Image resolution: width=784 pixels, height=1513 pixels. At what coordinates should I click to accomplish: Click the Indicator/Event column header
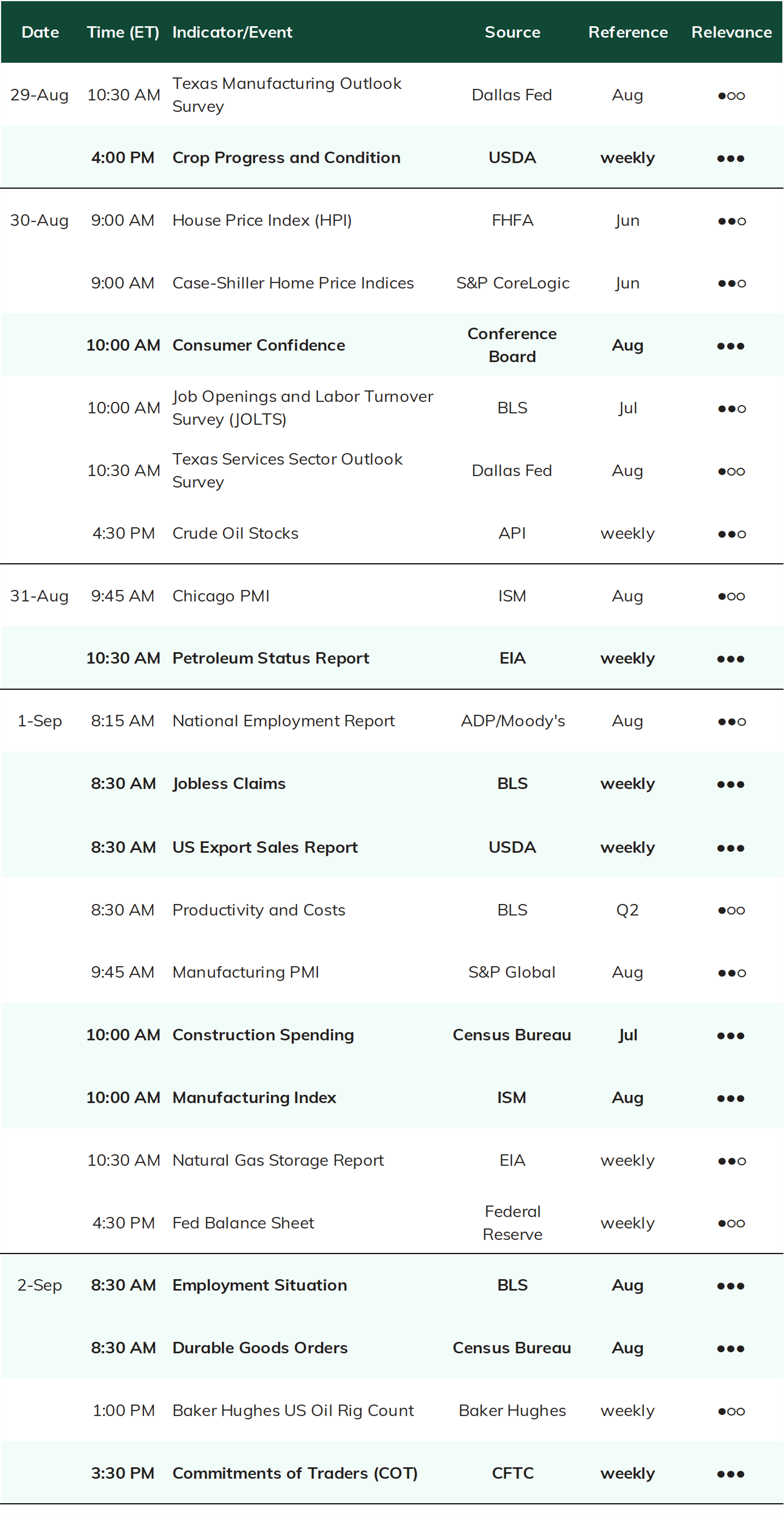[232, 32]
